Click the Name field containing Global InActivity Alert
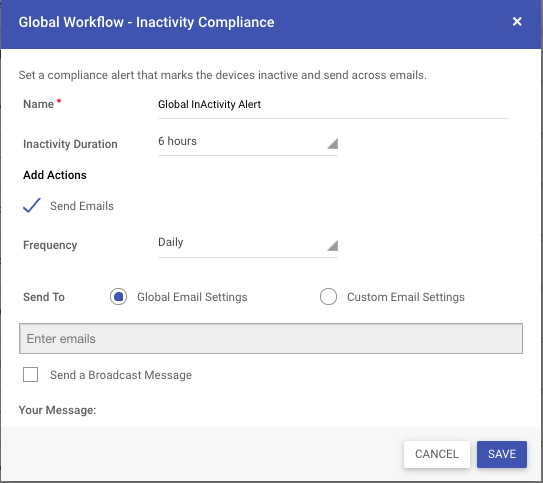This screenshot has height=483, width=543. 333,105
